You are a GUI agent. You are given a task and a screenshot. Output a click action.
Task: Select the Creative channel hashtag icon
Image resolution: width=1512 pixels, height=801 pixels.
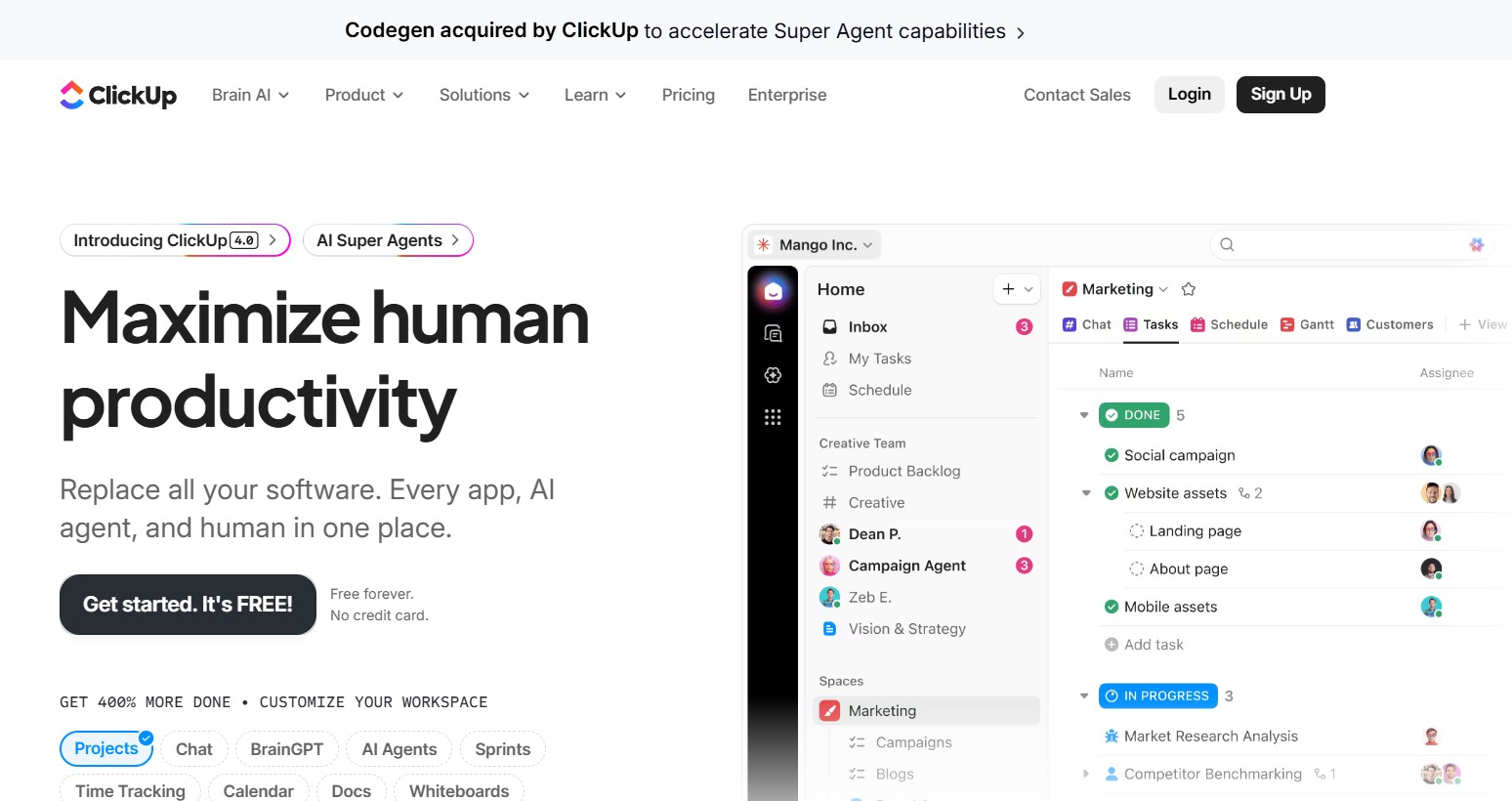point(831,502)
